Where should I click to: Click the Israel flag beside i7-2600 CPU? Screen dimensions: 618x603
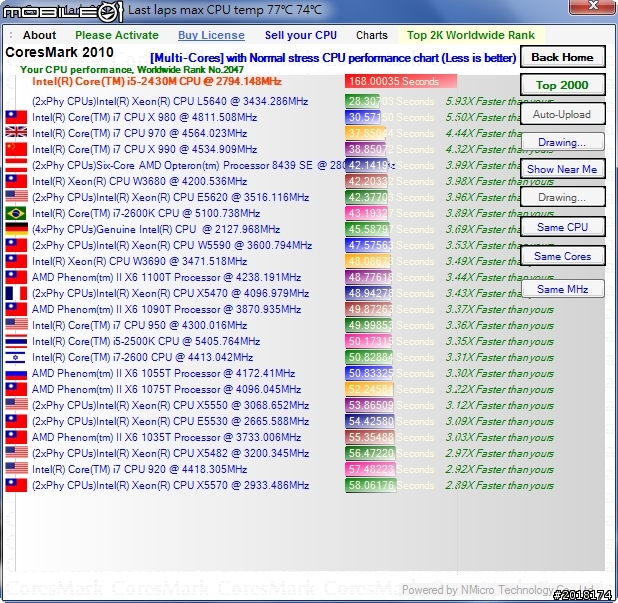16,357
